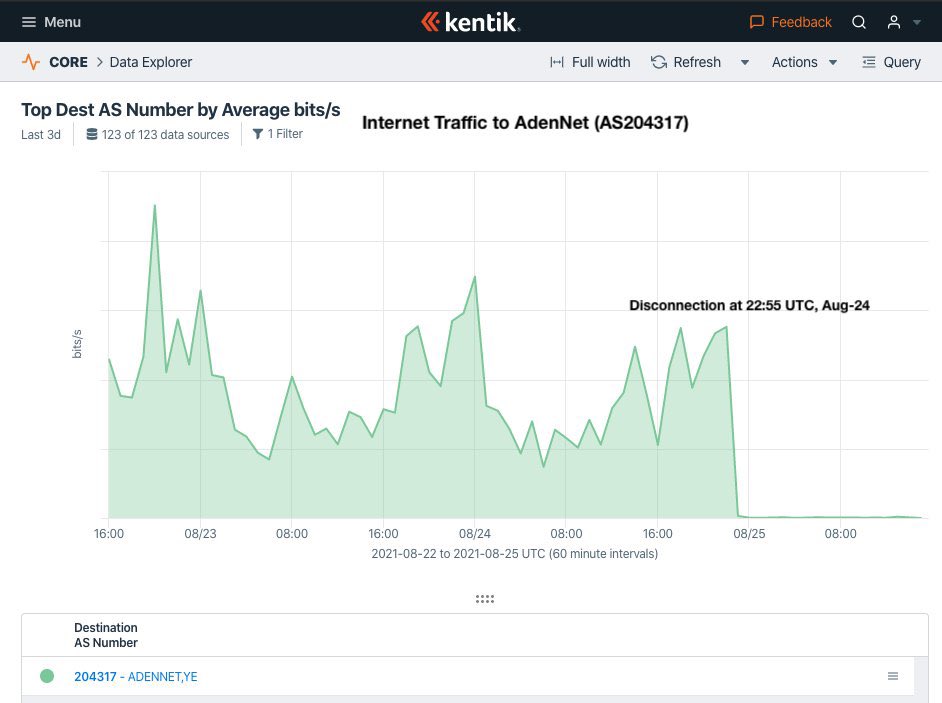Click the resize grip dots below the chart
942x703 pixels.
(485, 599)
